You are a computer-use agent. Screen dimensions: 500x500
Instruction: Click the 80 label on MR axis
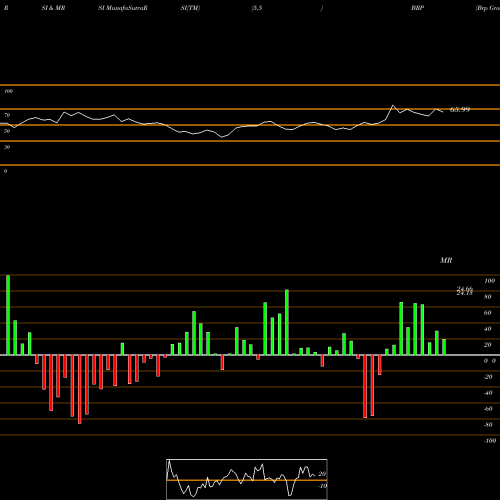488,297
